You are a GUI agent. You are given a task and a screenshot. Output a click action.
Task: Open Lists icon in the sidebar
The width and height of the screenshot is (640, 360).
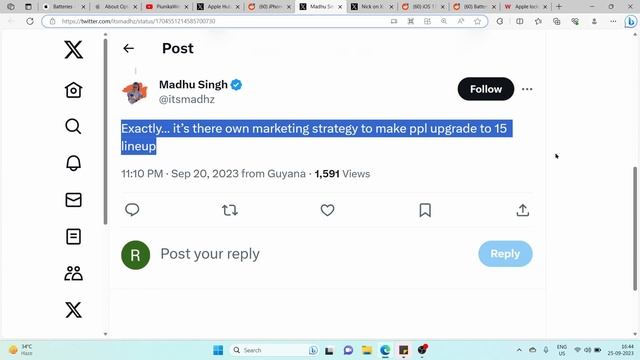pyautogui.click(x=73, y=236)
